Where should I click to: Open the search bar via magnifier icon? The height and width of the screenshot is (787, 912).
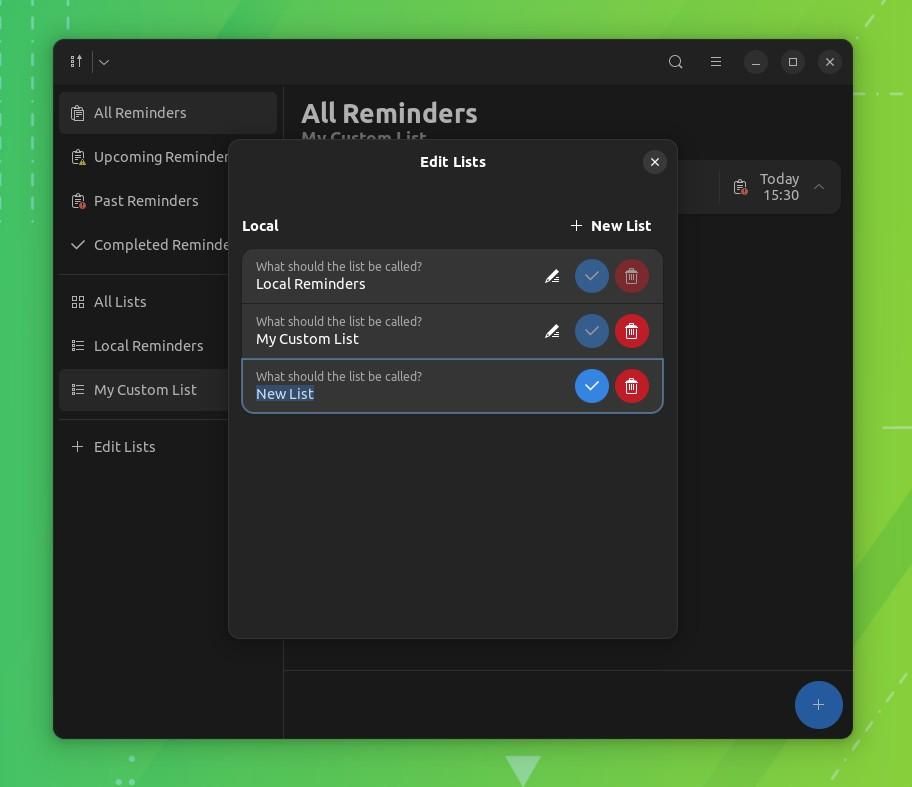click(x=675, y=61)
